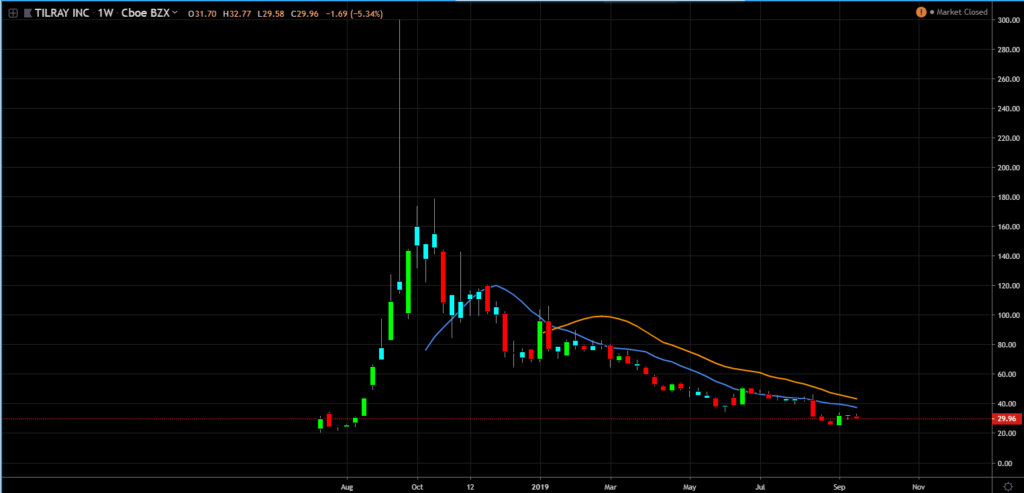Click the low value L29.58
Image resolution: width=1024 pixels, height=493 pixels.
(271, 13)
